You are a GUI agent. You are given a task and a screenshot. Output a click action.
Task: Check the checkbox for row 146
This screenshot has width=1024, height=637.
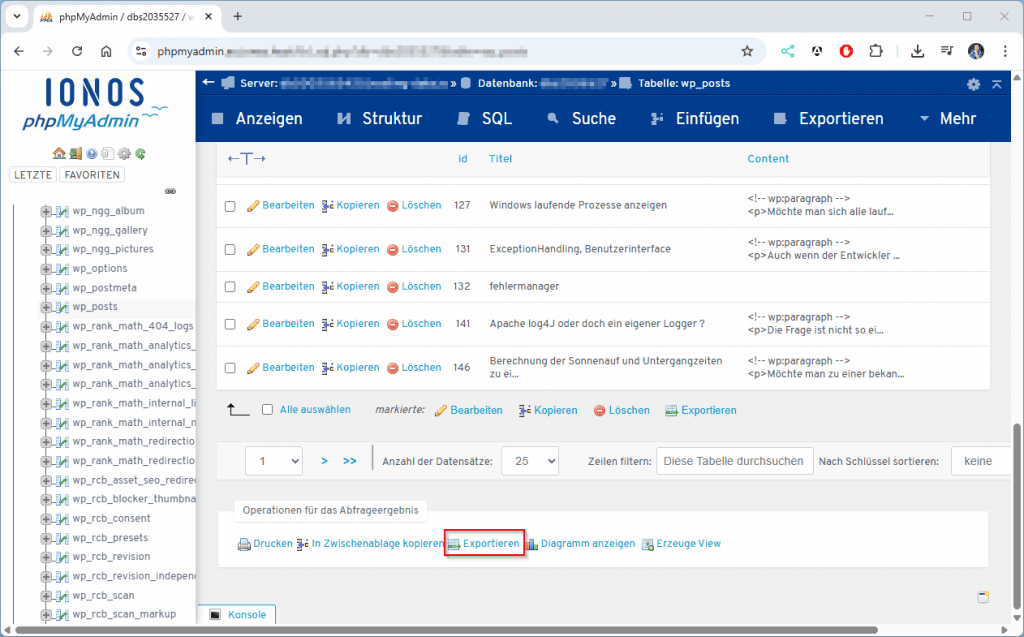coord(229,367)
